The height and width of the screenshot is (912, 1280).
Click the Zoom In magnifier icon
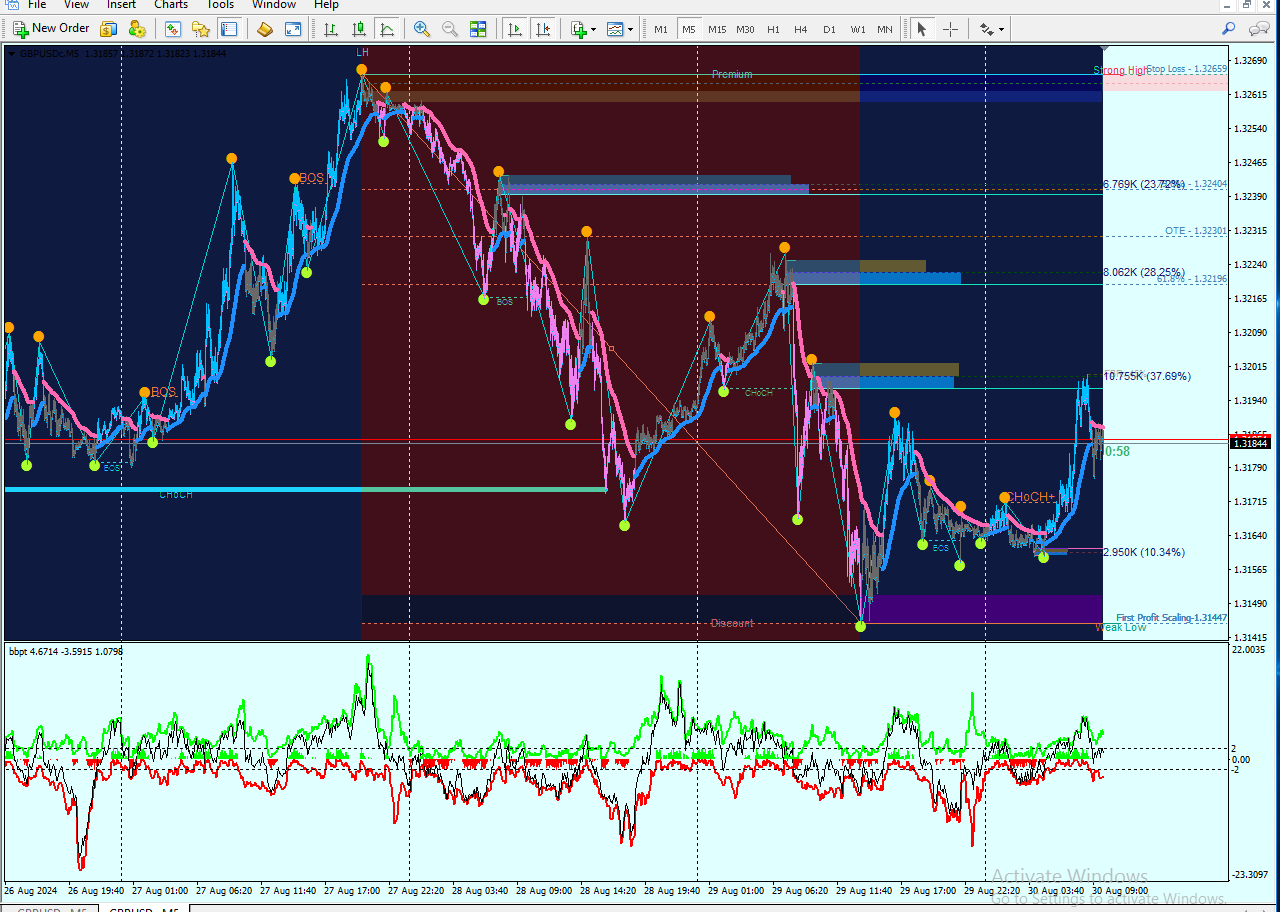422,29
